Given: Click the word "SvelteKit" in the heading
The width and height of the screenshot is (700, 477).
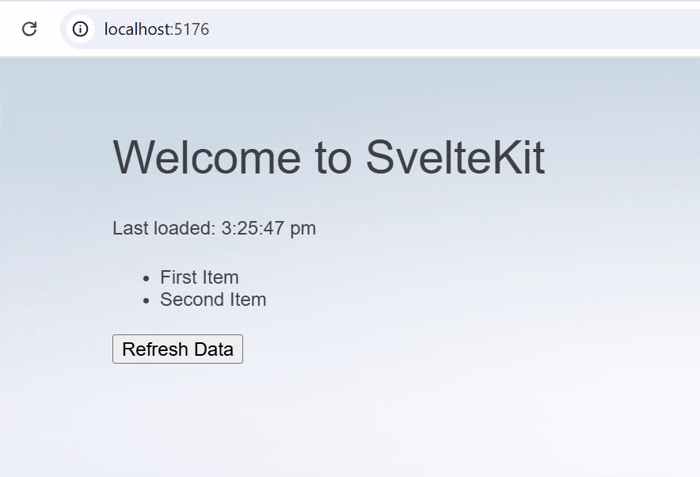Looking at the screenshot, I should pos(455,158).
